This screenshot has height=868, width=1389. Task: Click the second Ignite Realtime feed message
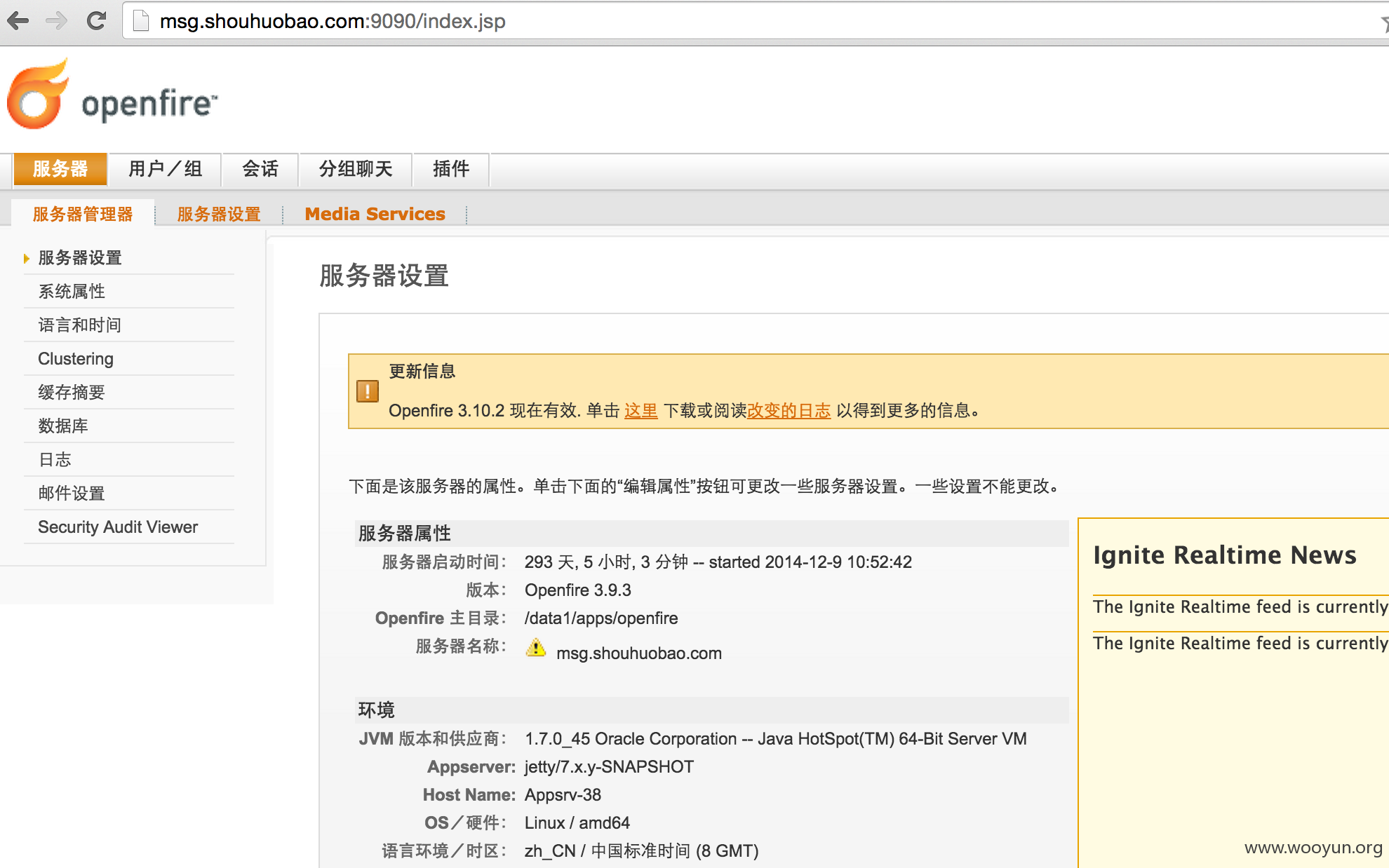tap(1240, 644)
